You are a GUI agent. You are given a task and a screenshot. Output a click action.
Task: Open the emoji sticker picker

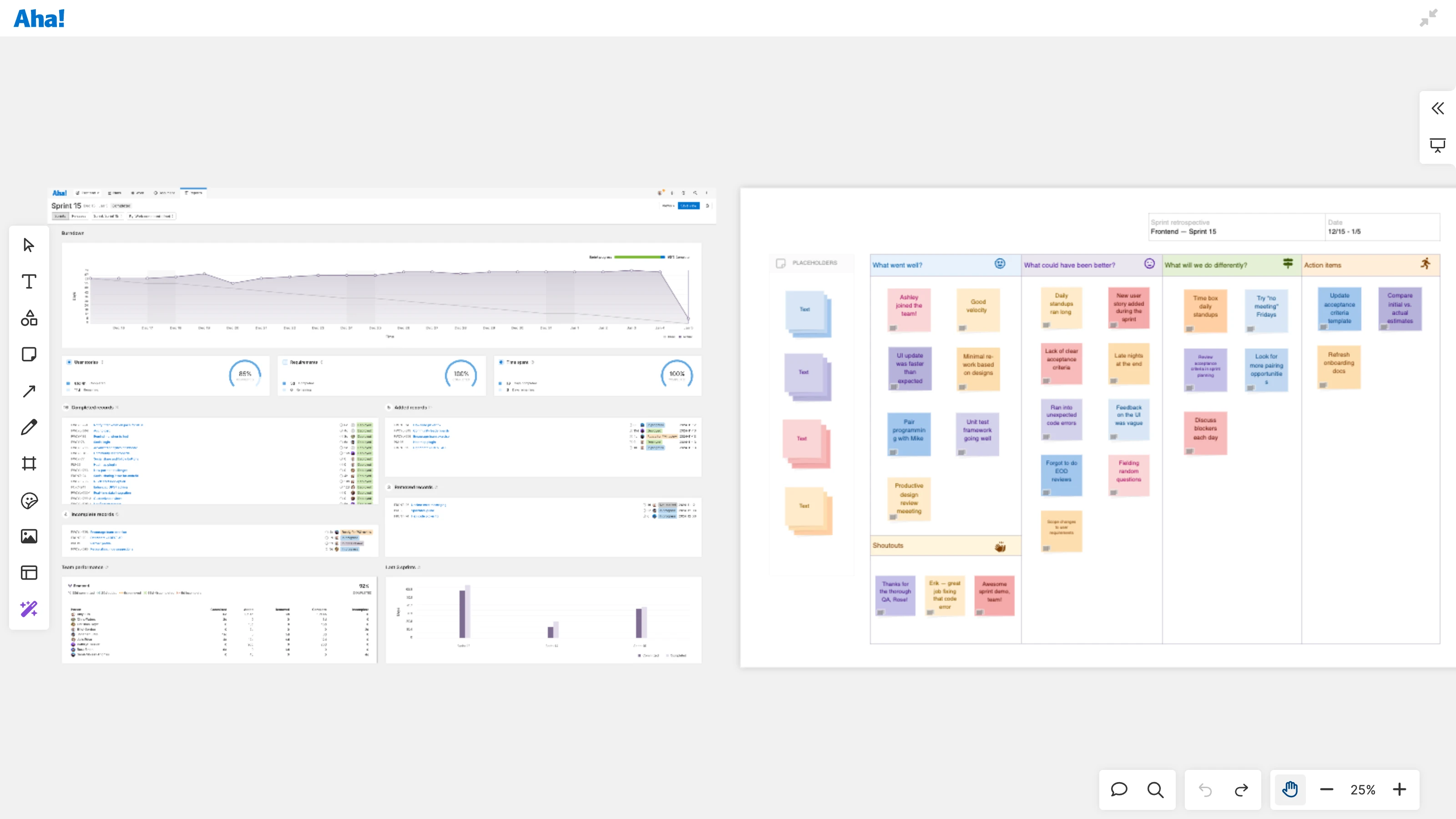coord(29,500)
